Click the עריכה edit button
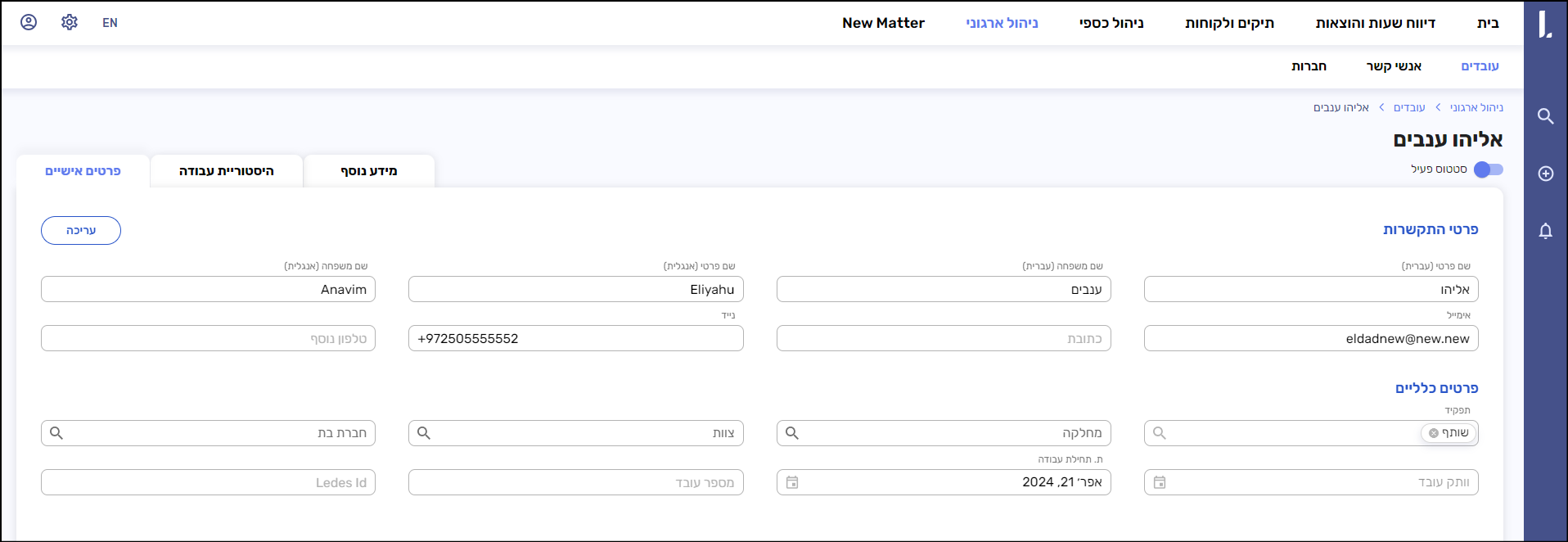1568x542 pixels. (81, 231)
